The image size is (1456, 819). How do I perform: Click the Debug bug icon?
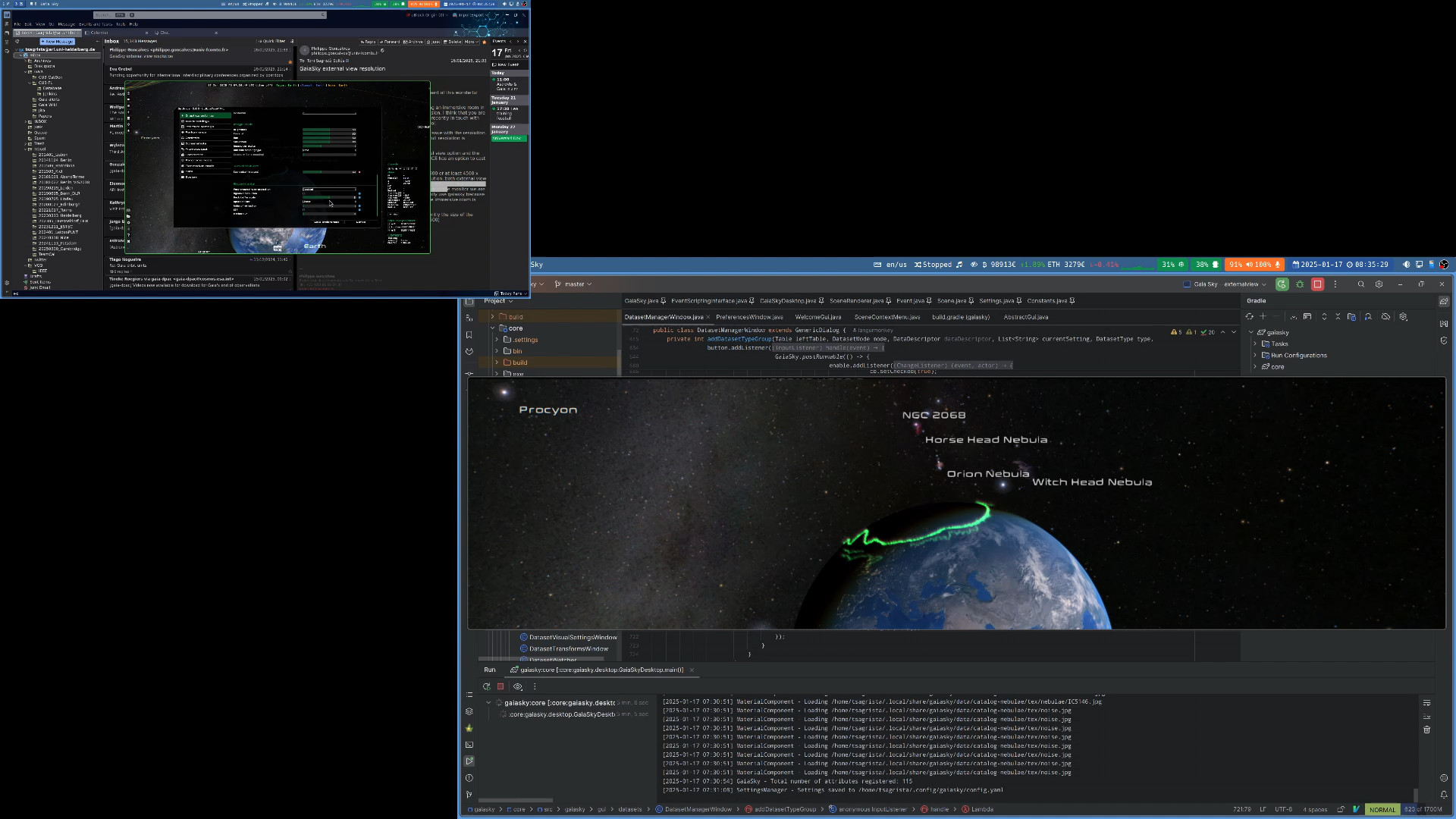(x=1300, y=284)
